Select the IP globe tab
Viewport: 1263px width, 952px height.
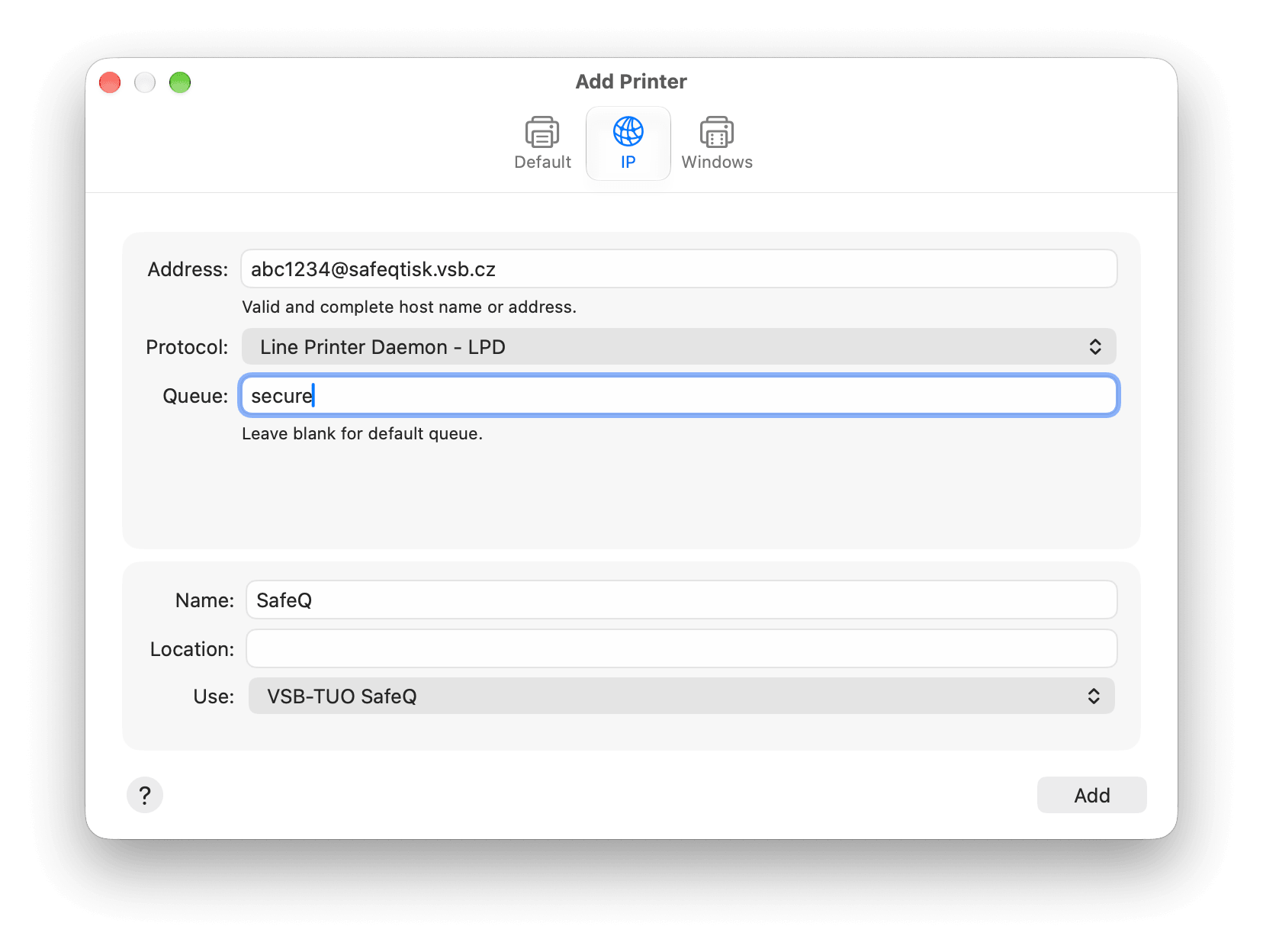pos(628,143)
